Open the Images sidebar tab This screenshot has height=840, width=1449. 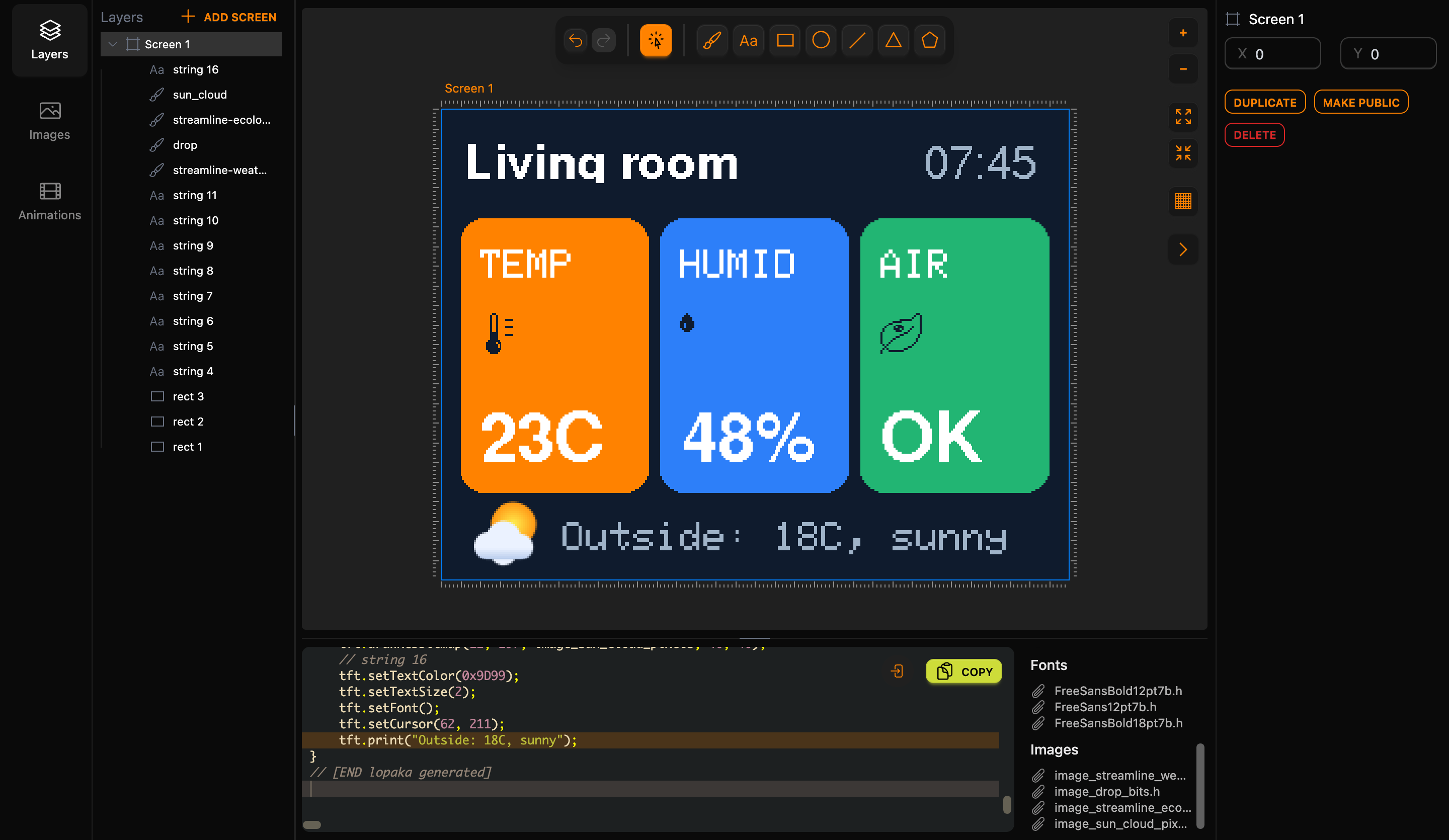point(49,121)
